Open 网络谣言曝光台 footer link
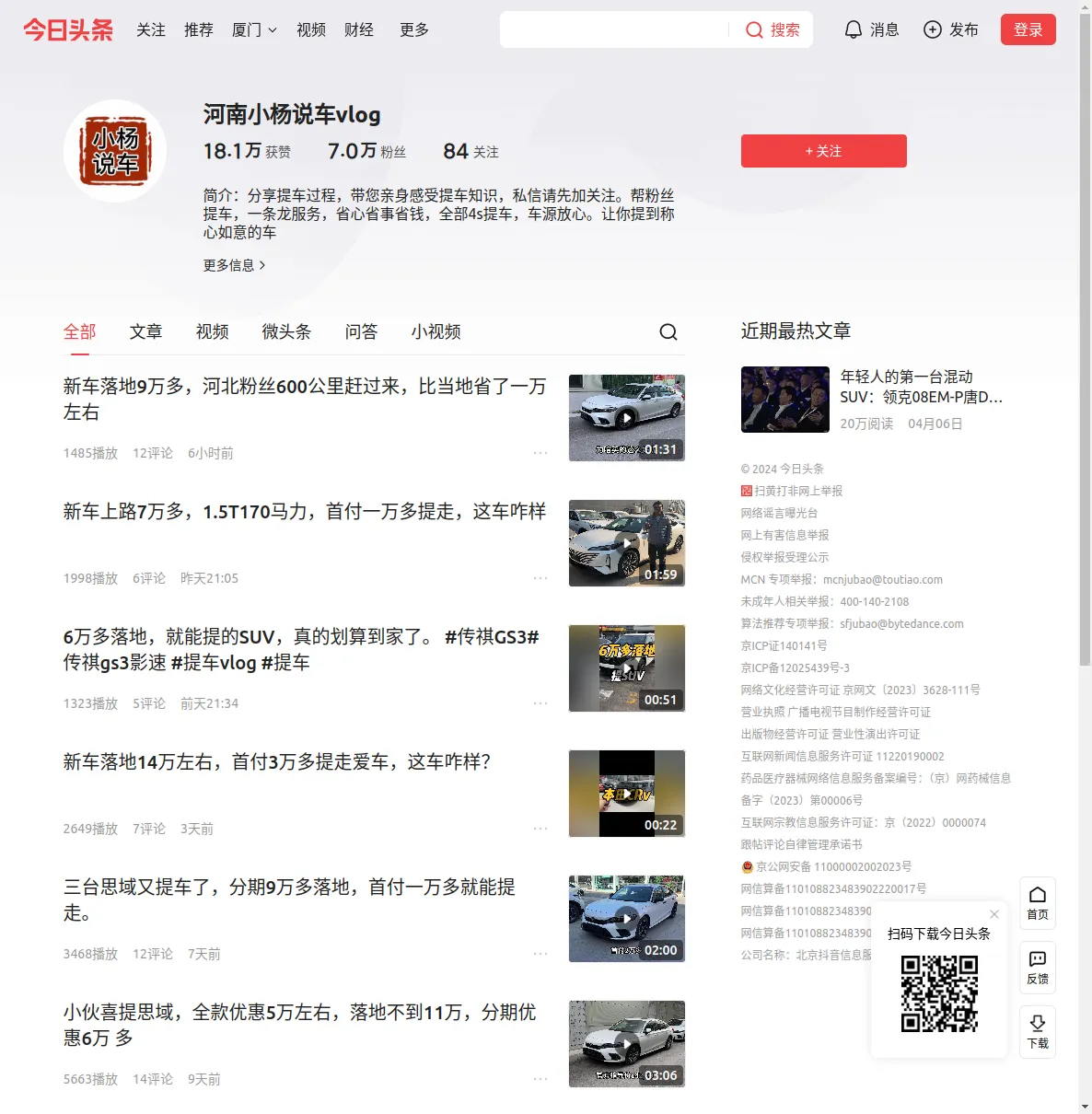 click(779, 513)
